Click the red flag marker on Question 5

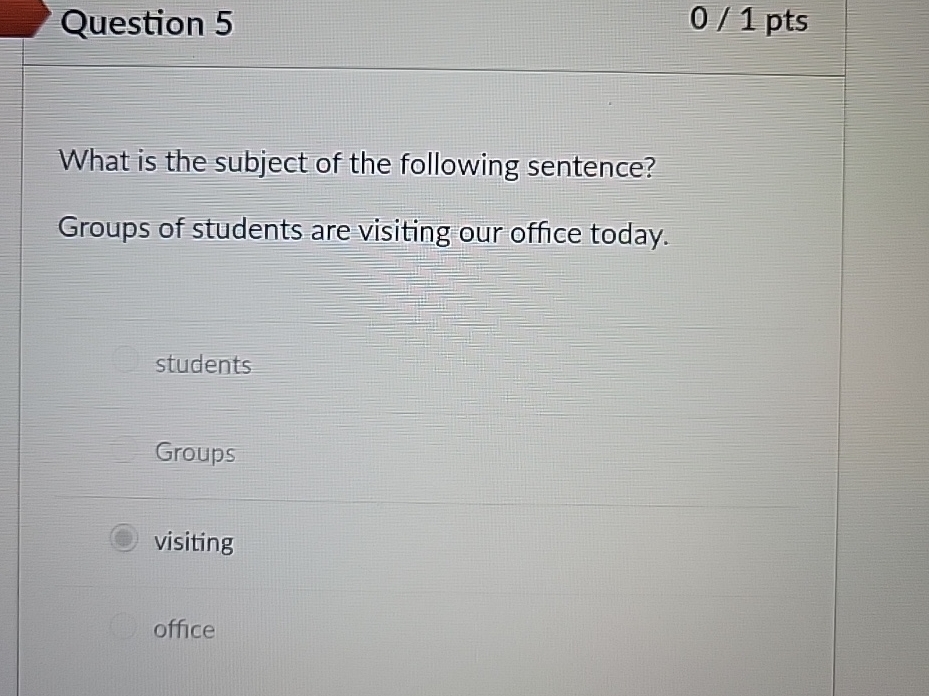[20, 18]
